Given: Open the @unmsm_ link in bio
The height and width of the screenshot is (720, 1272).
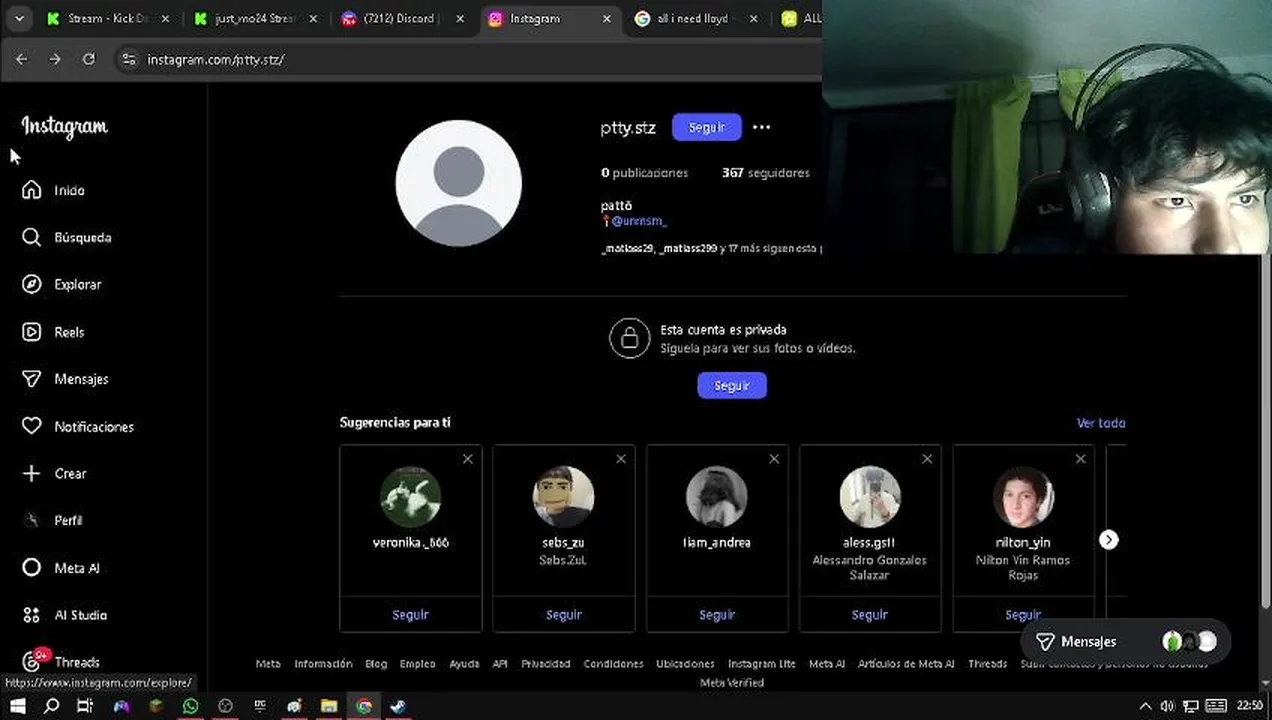Looking at the screenshot, I should [638, 221].
